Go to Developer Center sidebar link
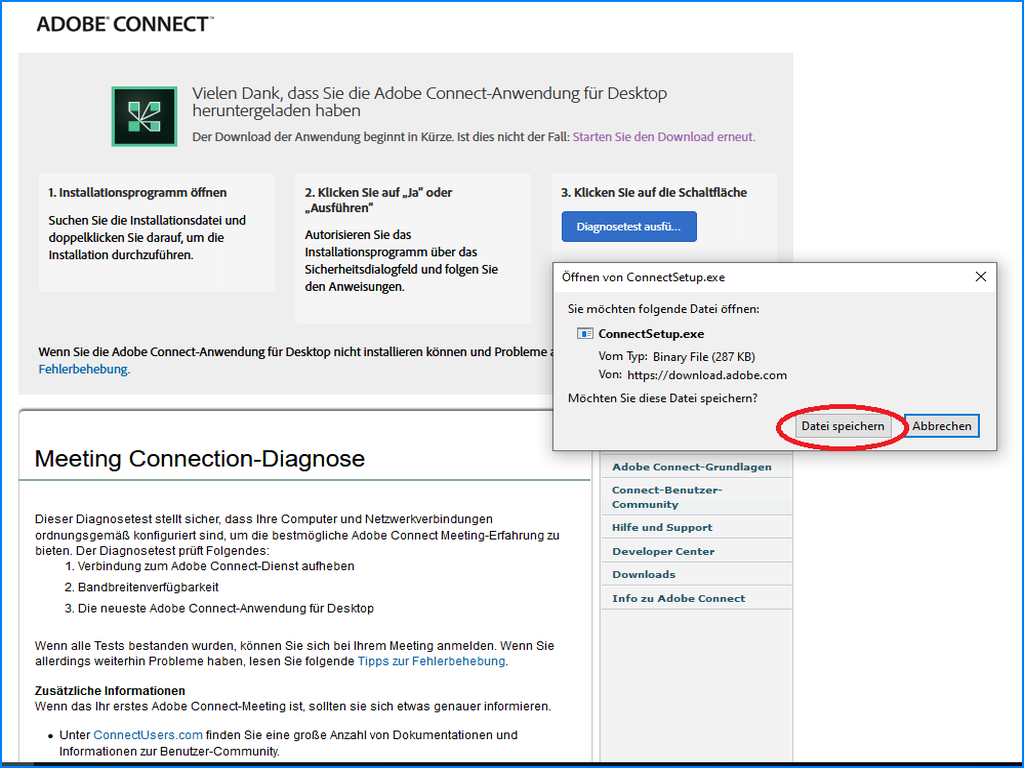Image resolution: width=1024 pixels, height=768 pixels. click(x=663, y=551)
